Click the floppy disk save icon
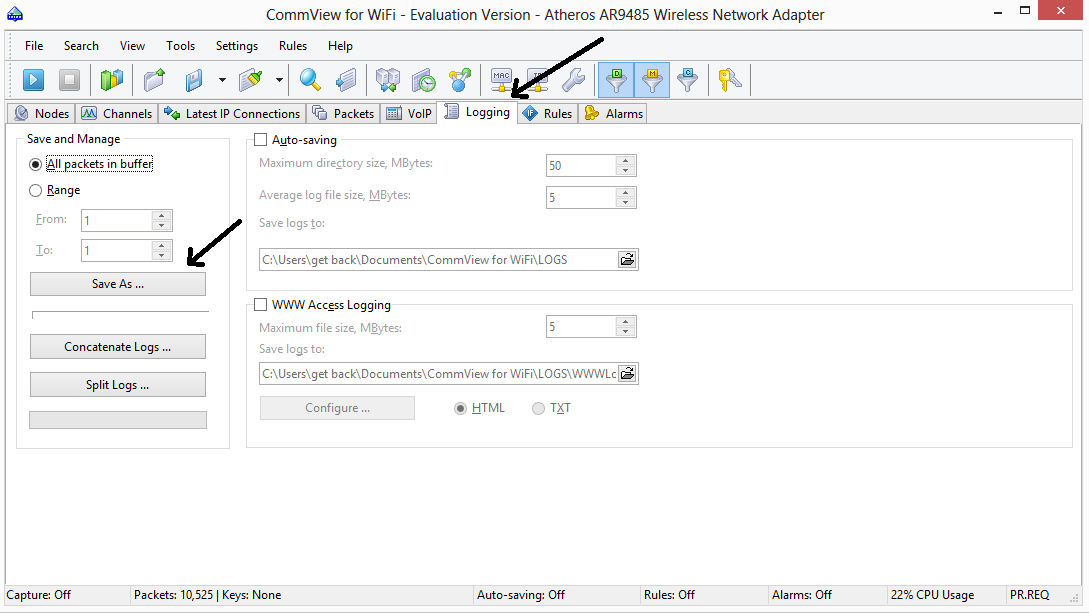This screenshot has height=613, width=1089. [194, 80]
